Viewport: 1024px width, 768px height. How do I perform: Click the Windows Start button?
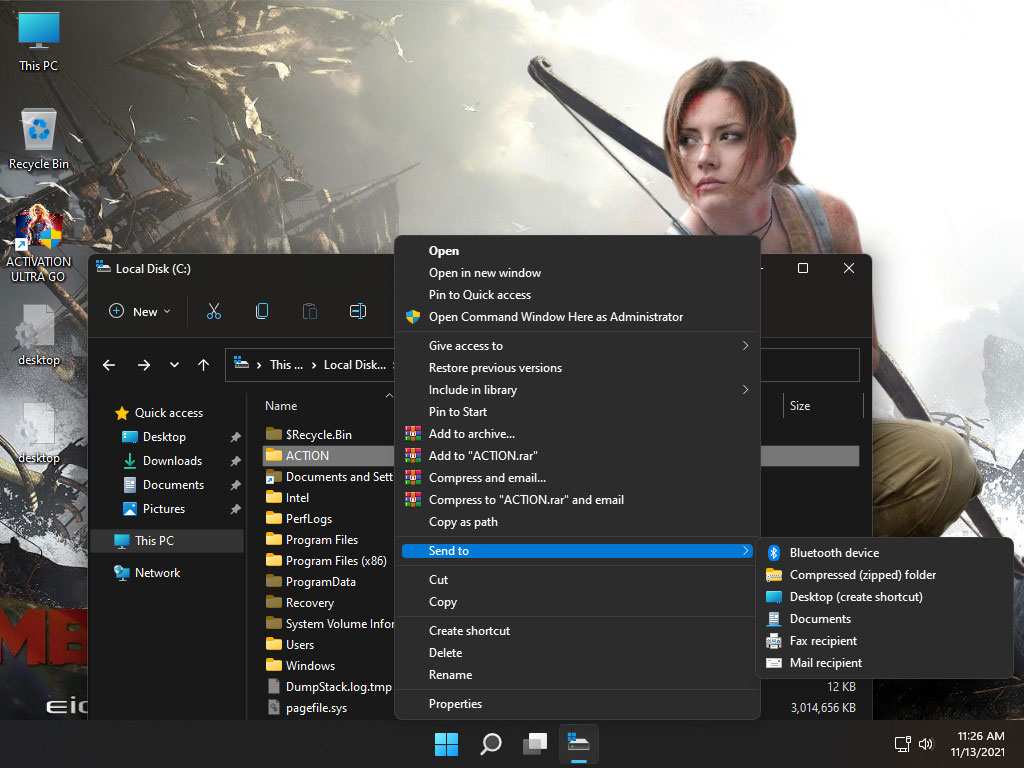(x=447, y=744)
